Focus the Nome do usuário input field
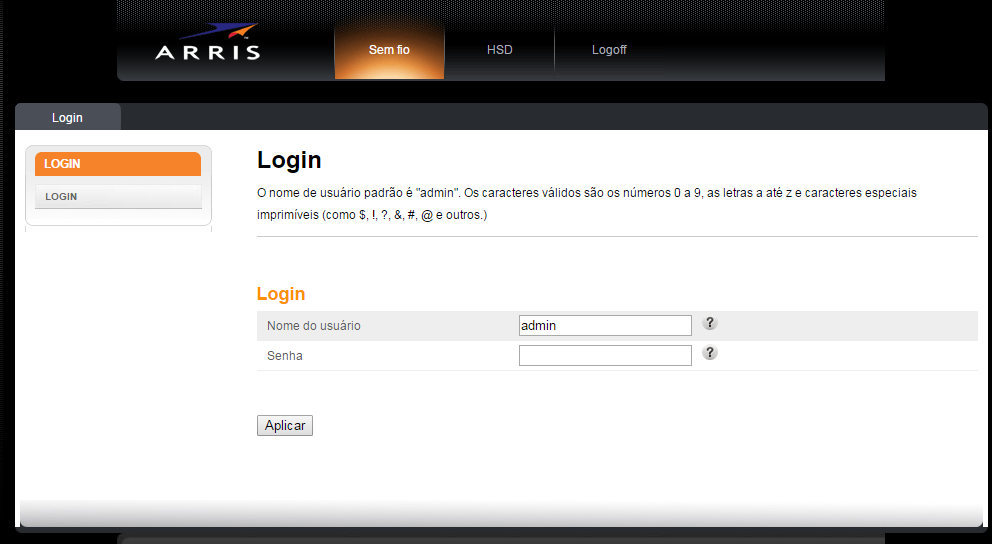The height and width of the screenshot is (544, 992). [x=605, y=326]
